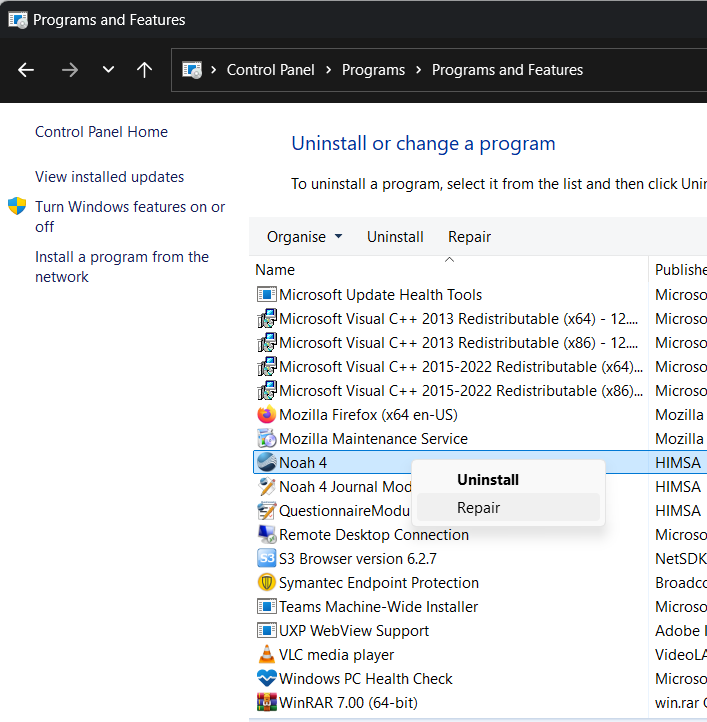Viewport: 707px width, 722px height.
Task: Click the Control Panel icon in address bar
Action: click(192, 70)
